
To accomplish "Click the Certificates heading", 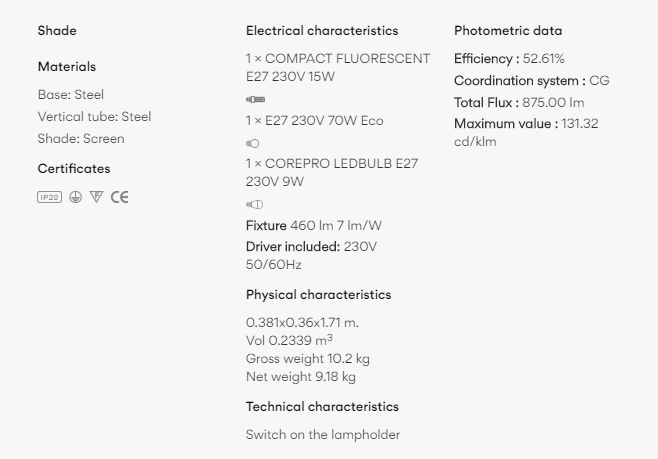I will pyautogui.click(x=74, y=169).
